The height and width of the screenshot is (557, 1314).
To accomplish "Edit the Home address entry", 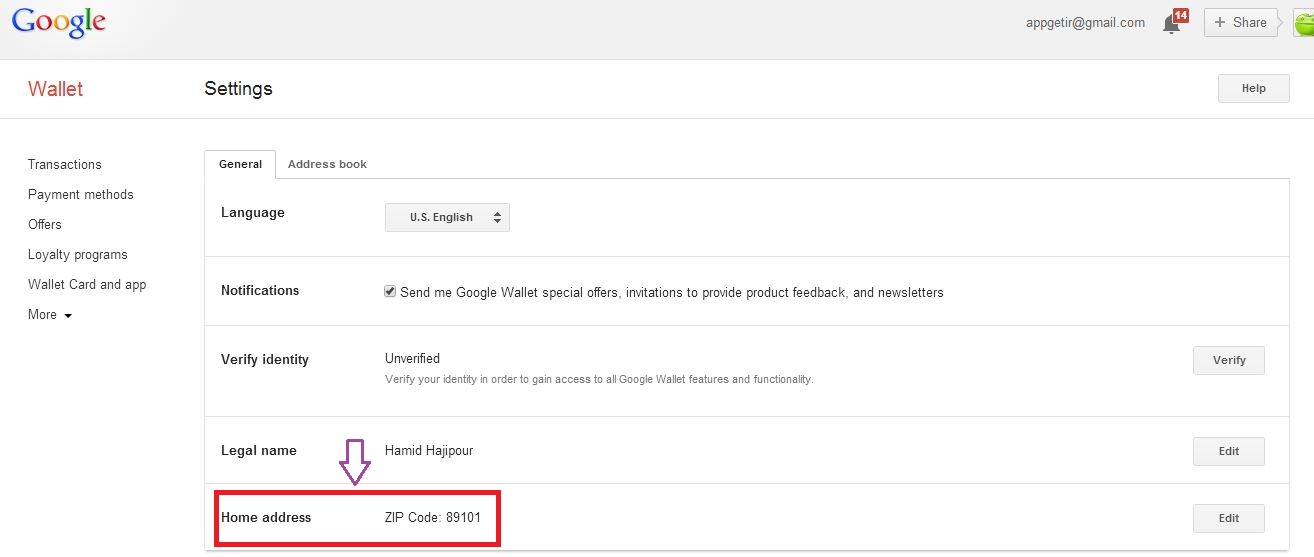I will coord(1228,518).
